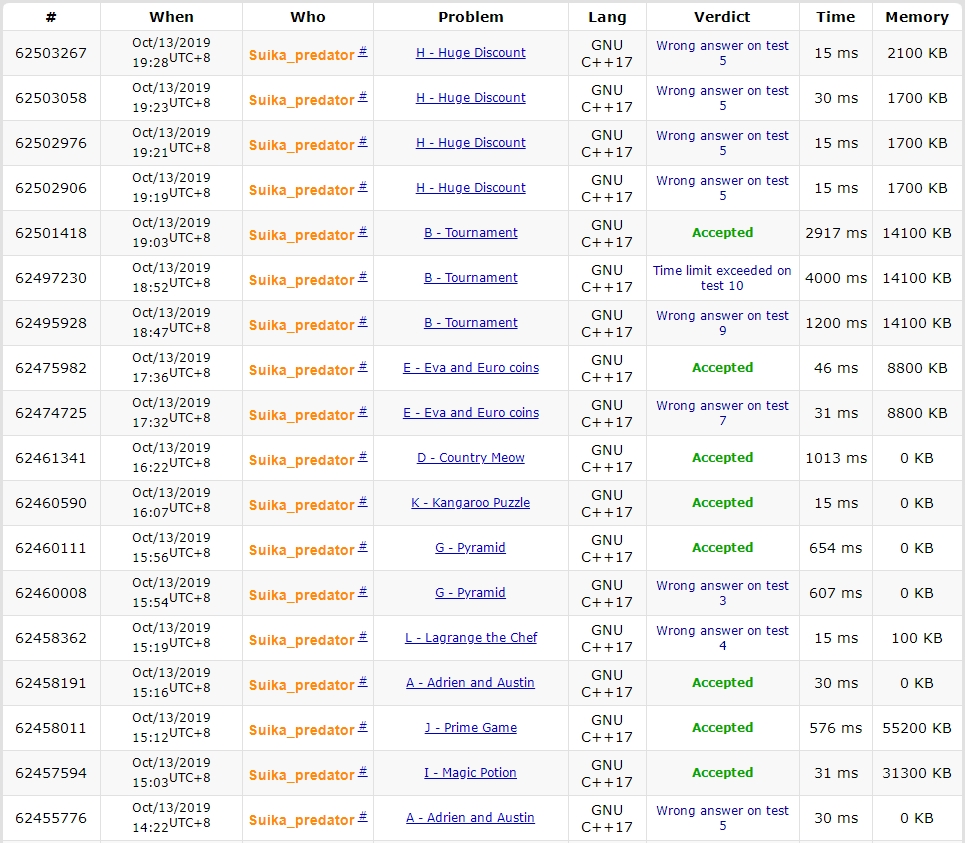Open submission ID 62455776
The width and height of the screenshot is (974, 843).
coord(51,818)
